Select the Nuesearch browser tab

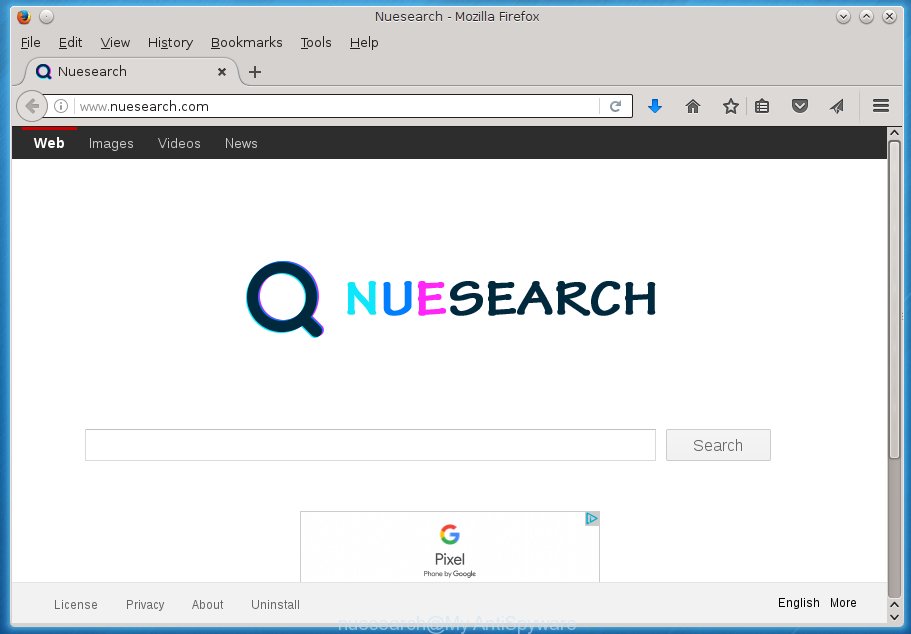[x=131, y=72]
